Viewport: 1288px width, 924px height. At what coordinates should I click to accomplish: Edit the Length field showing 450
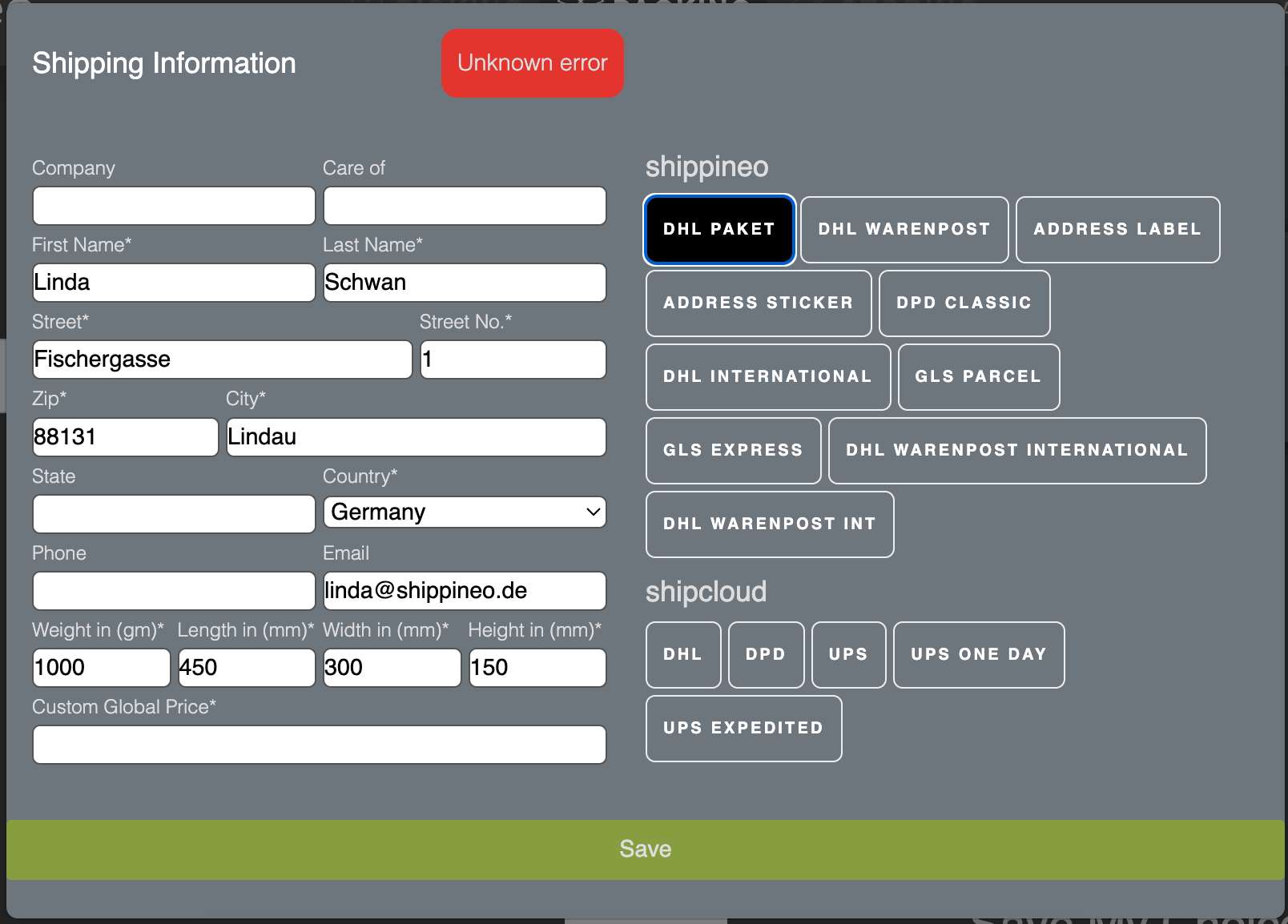click(x=247, y=668)
